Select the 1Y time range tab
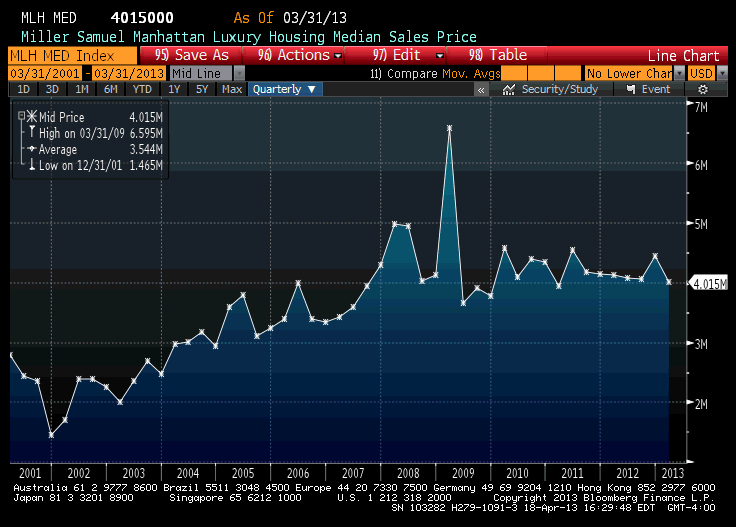The image size is (736, 527). (174, 89)
